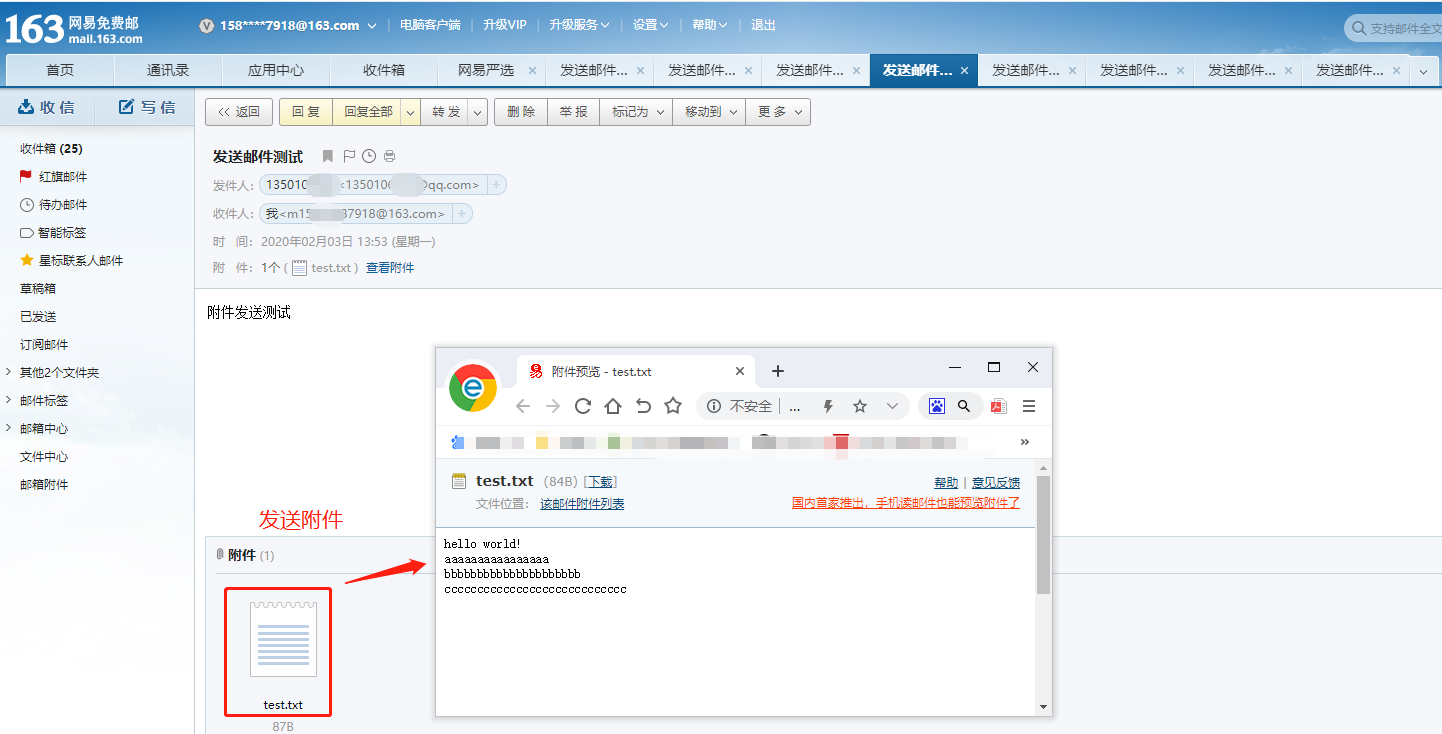Click 升级VIP in the header
This screenshot has width=1442, height=734.
coord(505,25)
